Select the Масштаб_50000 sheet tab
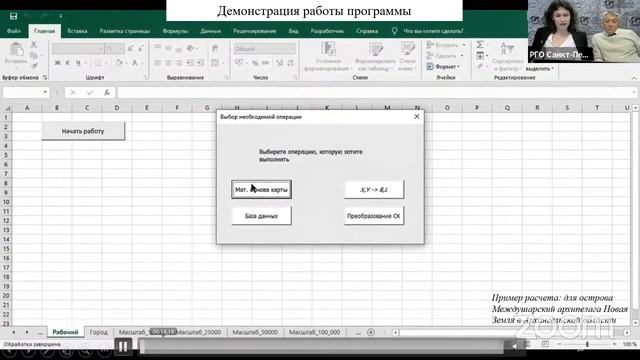The image size is (640, 360). point(255,332)
